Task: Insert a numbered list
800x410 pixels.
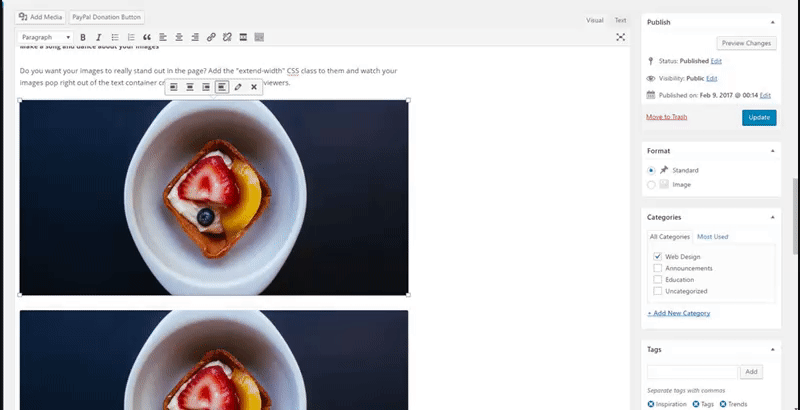Action: tap(131, 37)
